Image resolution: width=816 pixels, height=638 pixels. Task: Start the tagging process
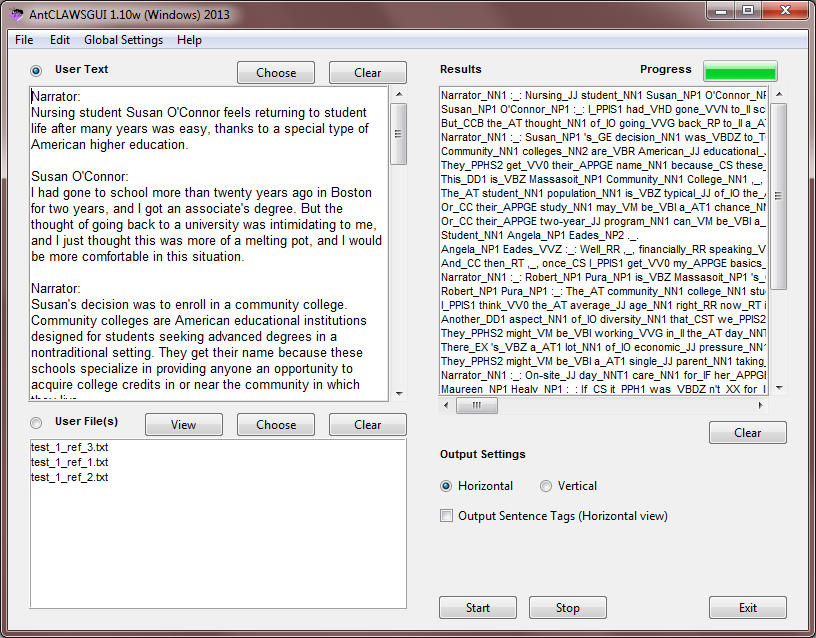(x=477, y=608)
